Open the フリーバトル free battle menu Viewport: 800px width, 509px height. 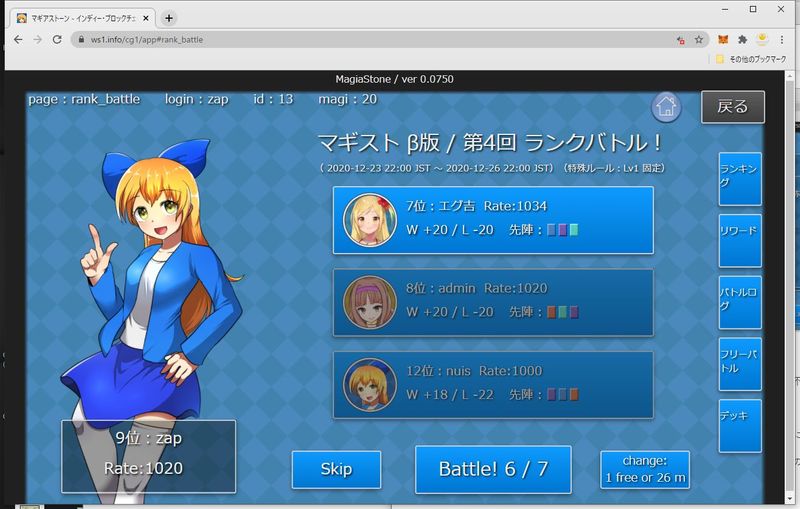[x=740, y=364]
